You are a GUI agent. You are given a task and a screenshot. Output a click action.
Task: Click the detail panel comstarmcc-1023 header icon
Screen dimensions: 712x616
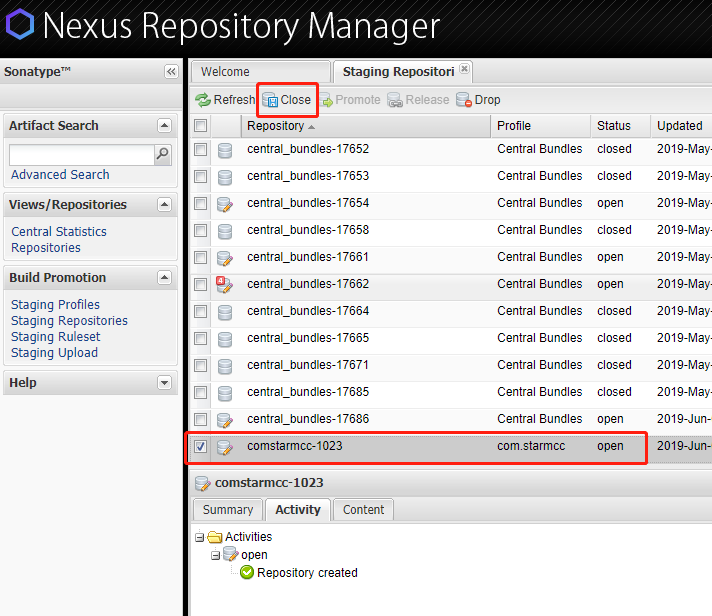(203, 483)
